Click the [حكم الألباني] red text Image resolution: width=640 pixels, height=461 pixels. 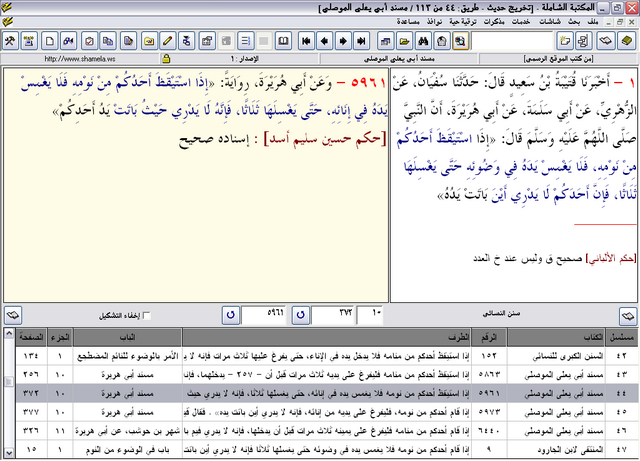pos(611,258)
